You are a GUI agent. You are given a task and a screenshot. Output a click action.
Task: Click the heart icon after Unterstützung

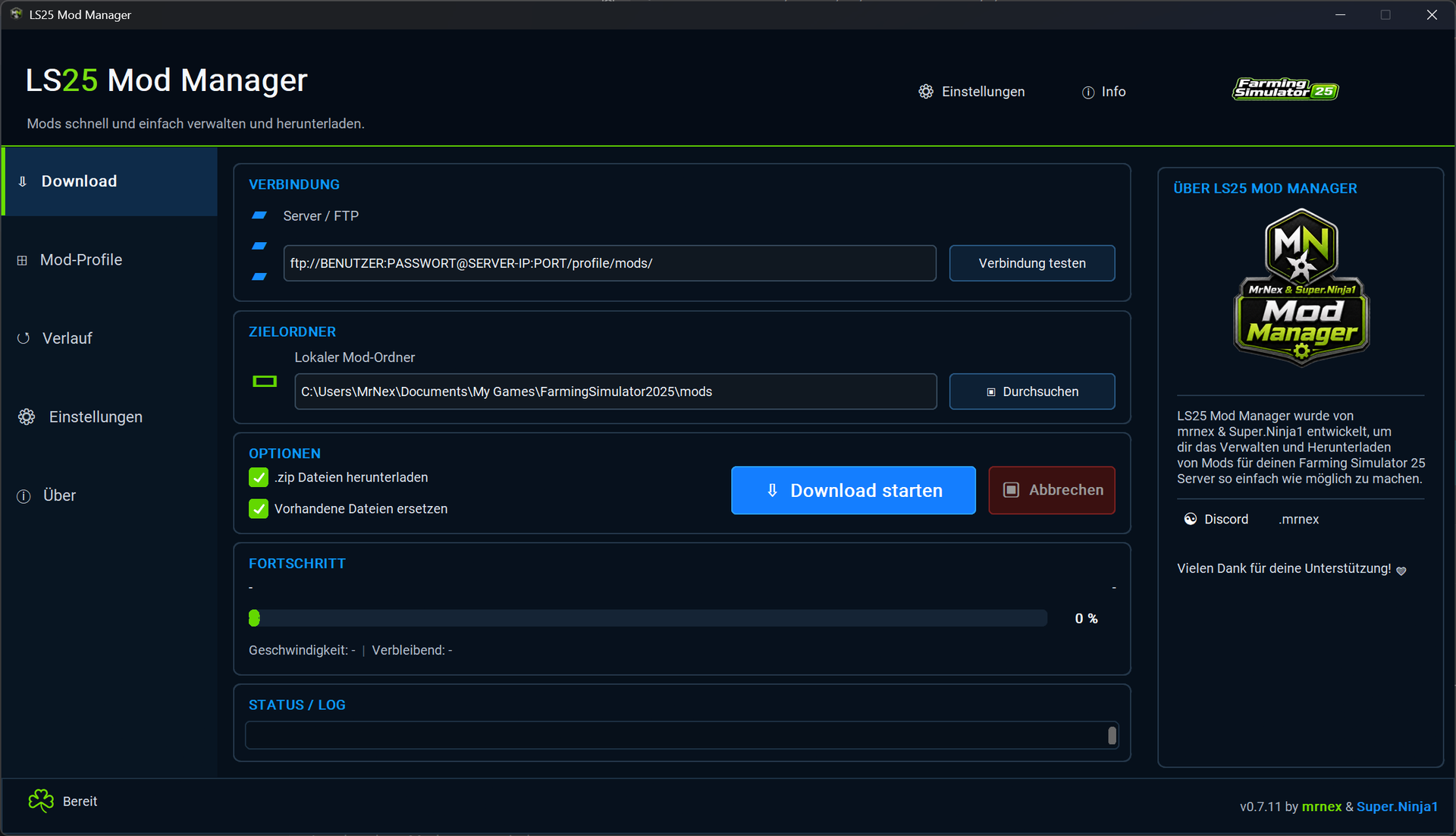click(x=1401, y=570)
